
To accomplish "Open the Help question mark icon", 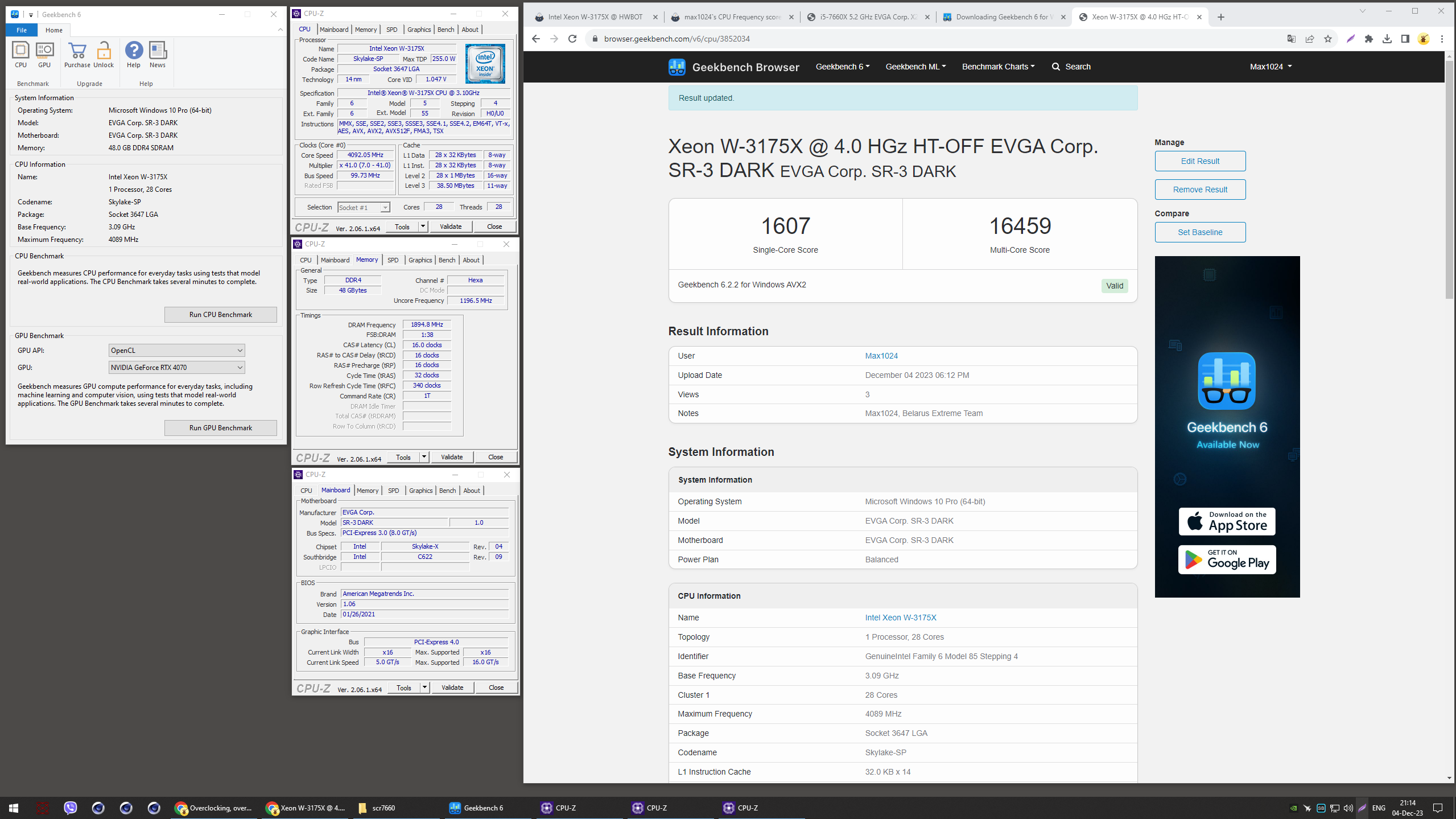I will point(134,55).
